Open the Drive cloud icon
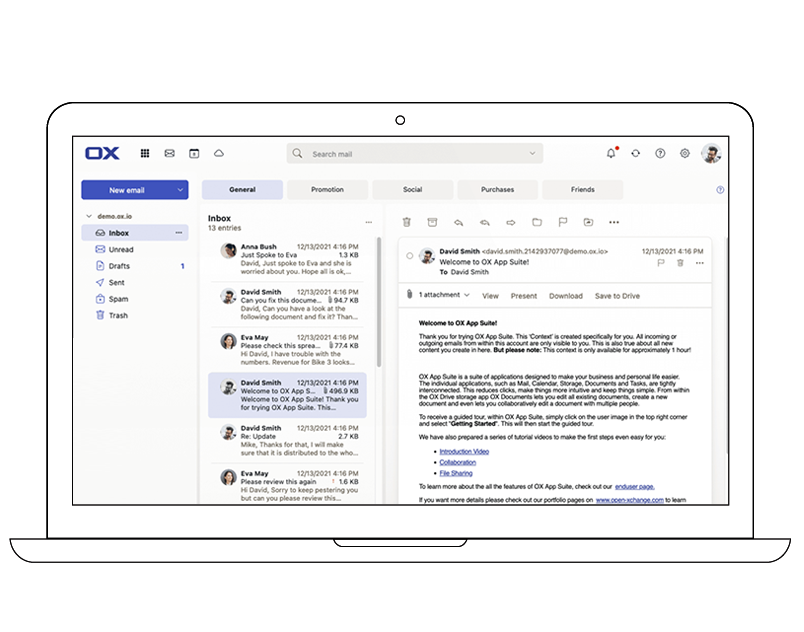 pyautogui.click(x=219, y=153)
